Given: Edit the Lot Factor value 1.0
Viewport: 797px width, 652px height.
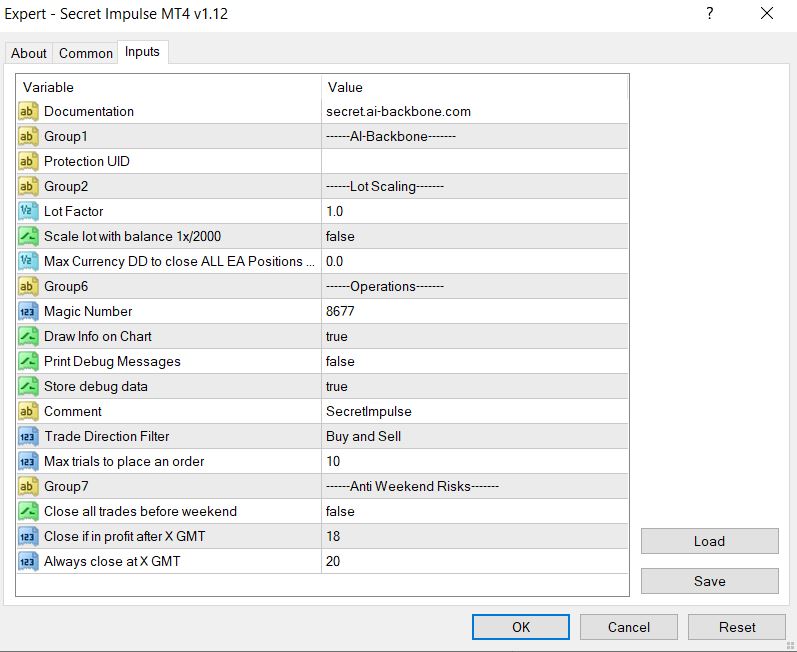Looking at the screenshot, I should point(475,211).
